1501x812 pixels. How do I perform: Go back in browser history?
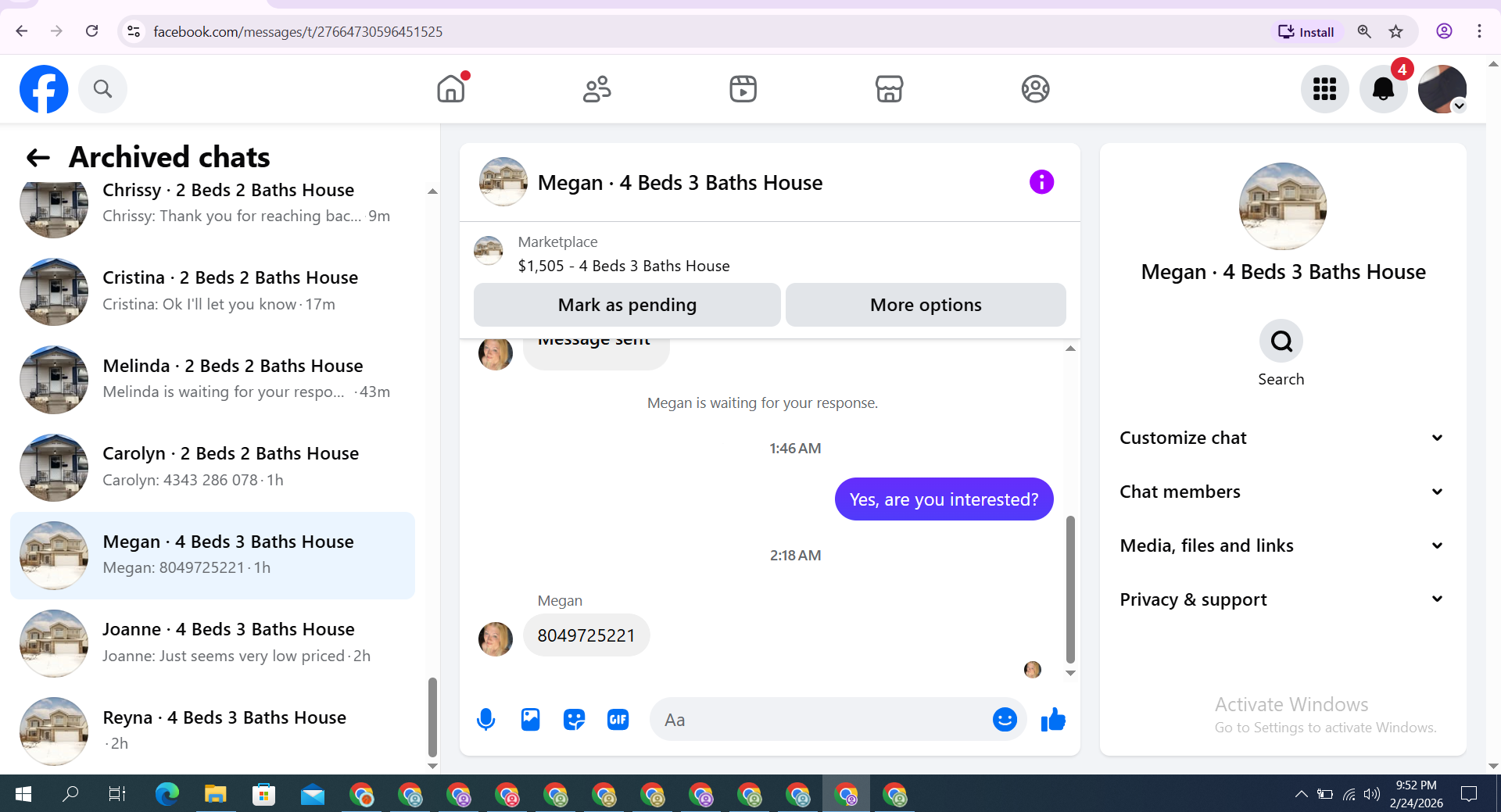[21, 31]
